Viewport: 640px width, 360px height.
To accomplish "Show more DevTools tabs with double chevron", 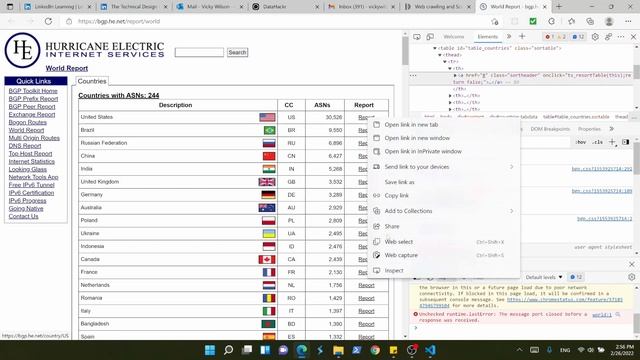I will [509, 36].
